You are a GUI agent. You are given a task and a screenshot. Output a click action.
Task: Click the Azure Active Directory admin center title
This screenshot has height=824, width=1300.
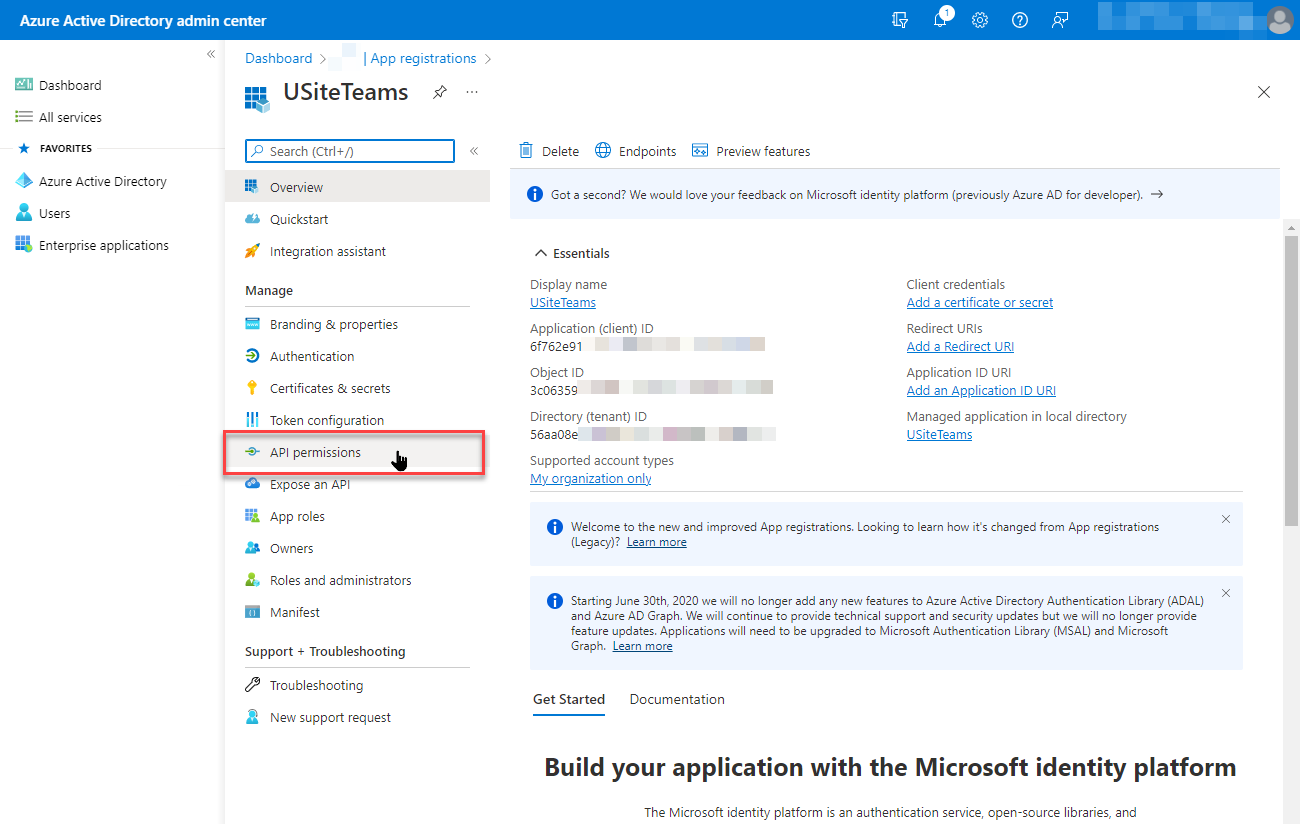tap(142, 20)
